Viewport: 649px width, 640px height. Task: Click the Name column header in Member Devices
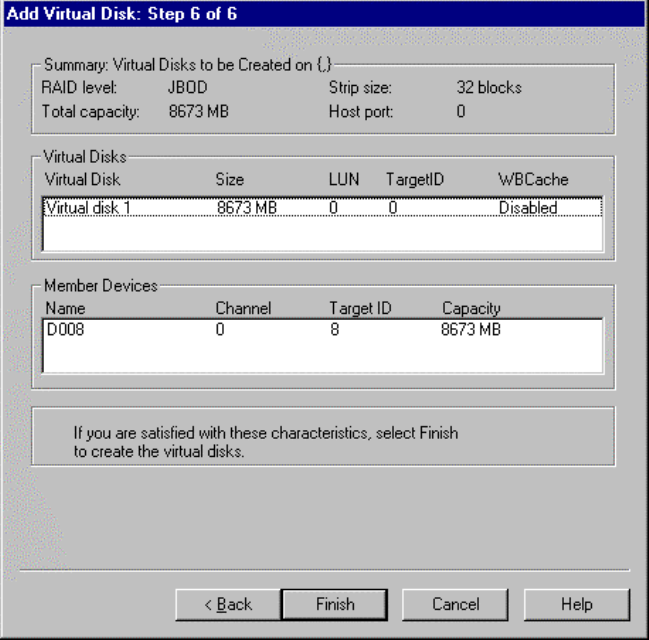tap(65, 309)
